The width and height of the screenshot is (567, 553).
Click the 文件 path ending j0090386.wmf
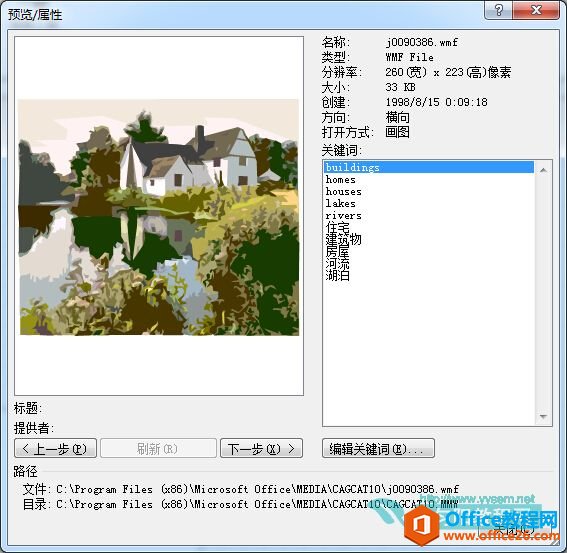coord(257,489)
